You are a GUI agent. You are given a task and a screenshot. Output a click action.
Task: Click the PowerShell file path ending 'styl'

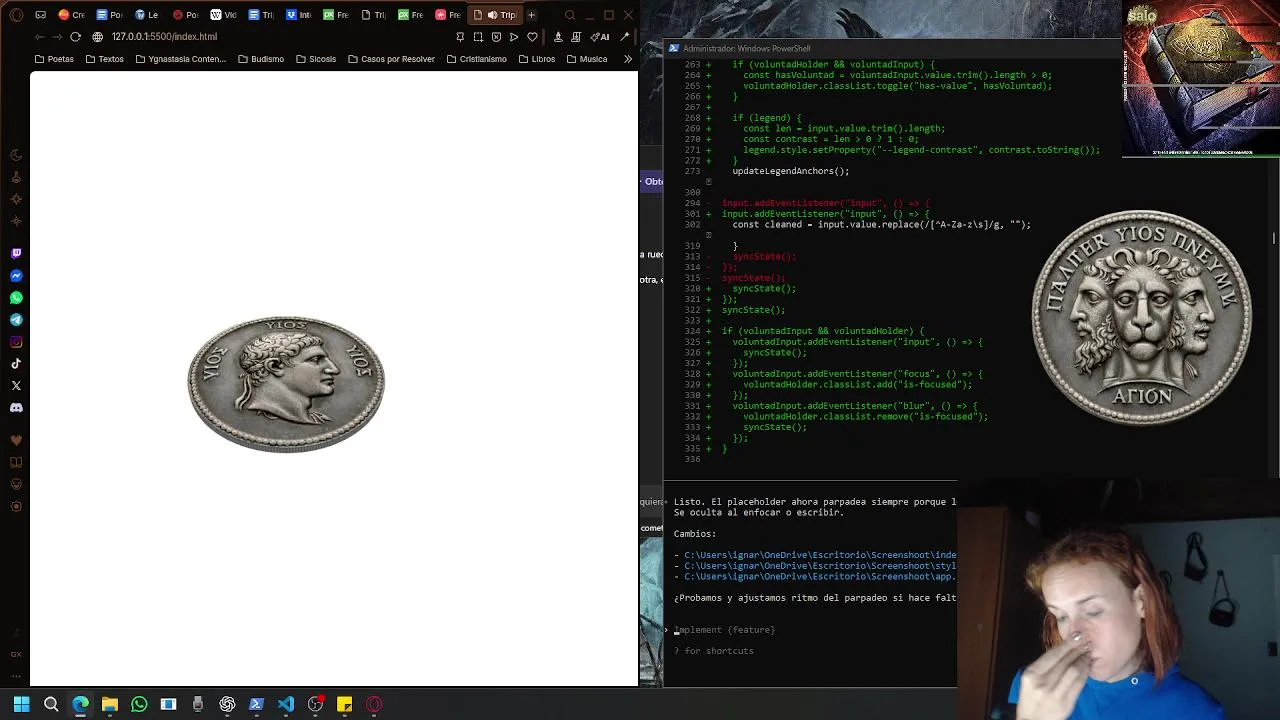click(820, 566)
